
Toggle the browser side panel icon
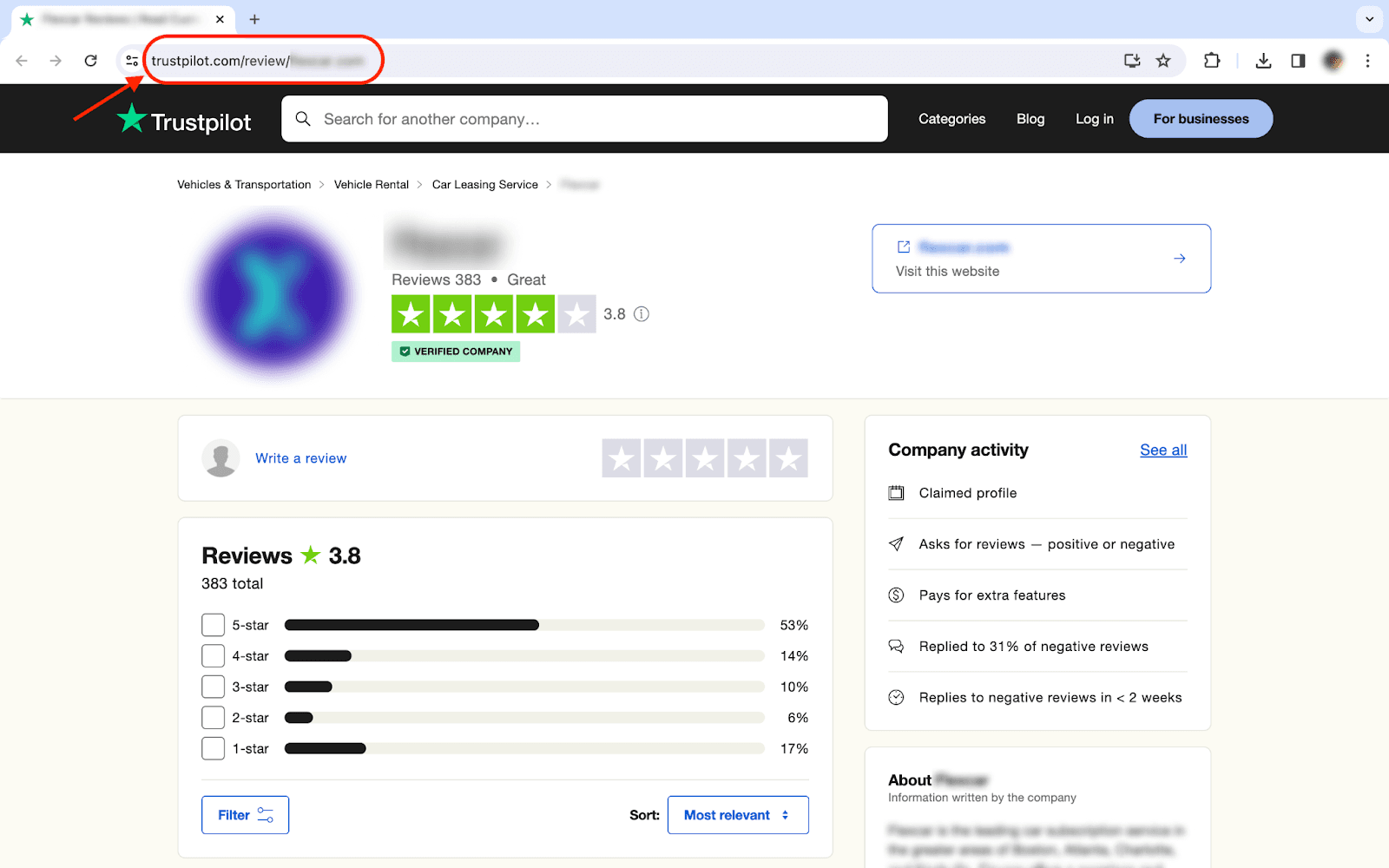coord(1298,61)
